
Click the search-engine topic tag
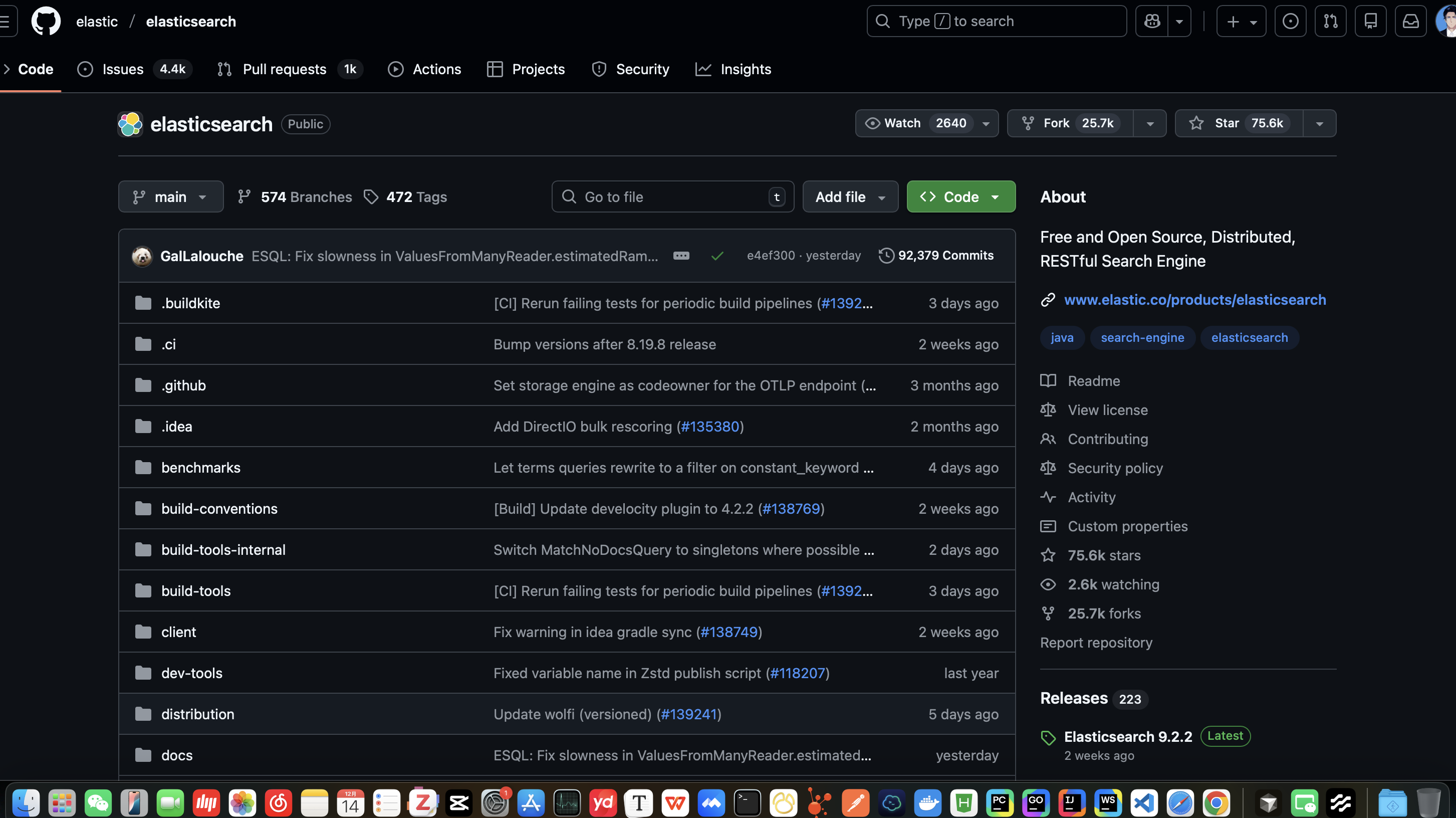point(1142,337)
